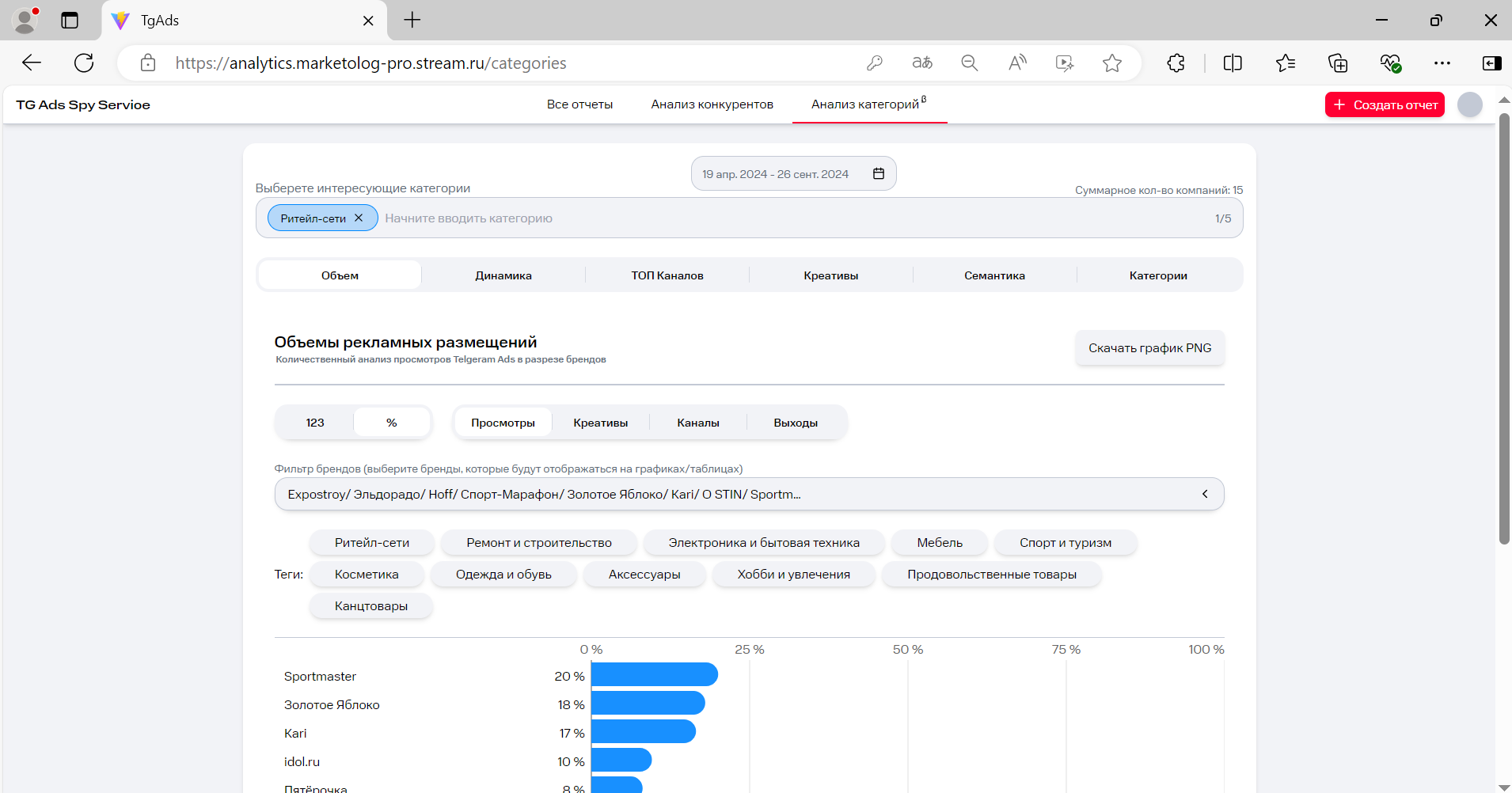Open the browser profile avatar
Image resolution: width=1512 pixels, height=793 pixels.
(x=26, y=21)
